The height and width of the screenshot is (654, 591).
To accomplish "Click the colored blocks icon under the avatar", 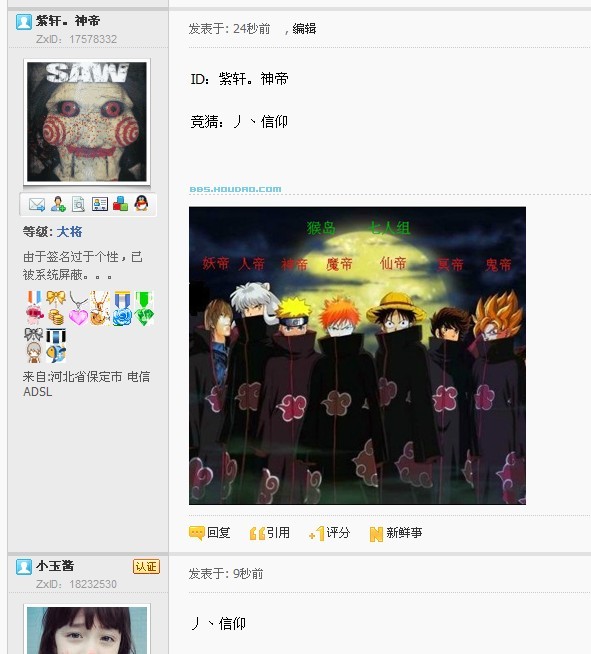I will coord(121,204).
